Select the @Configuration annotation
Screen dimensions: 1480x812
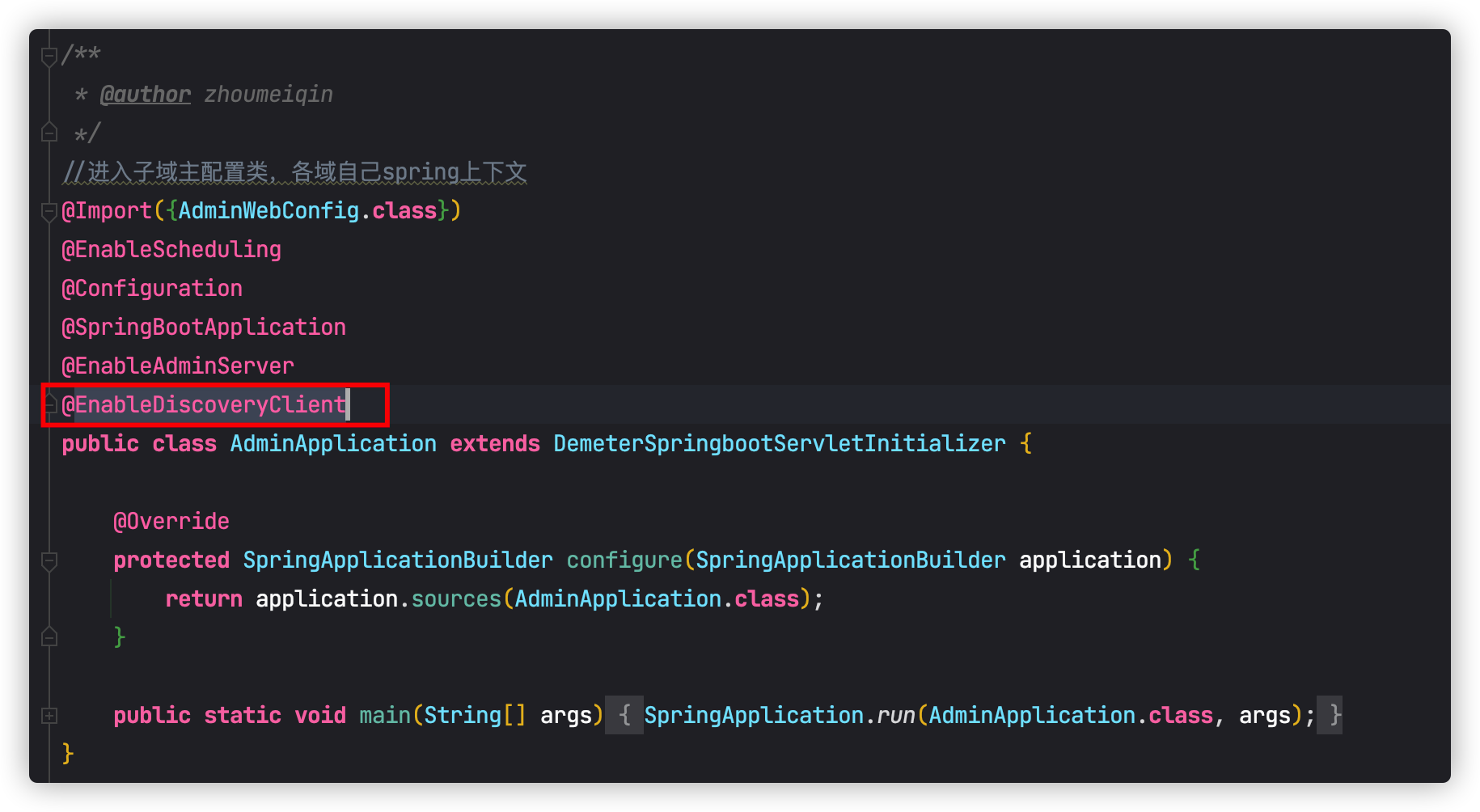click(x=152, y=289)
